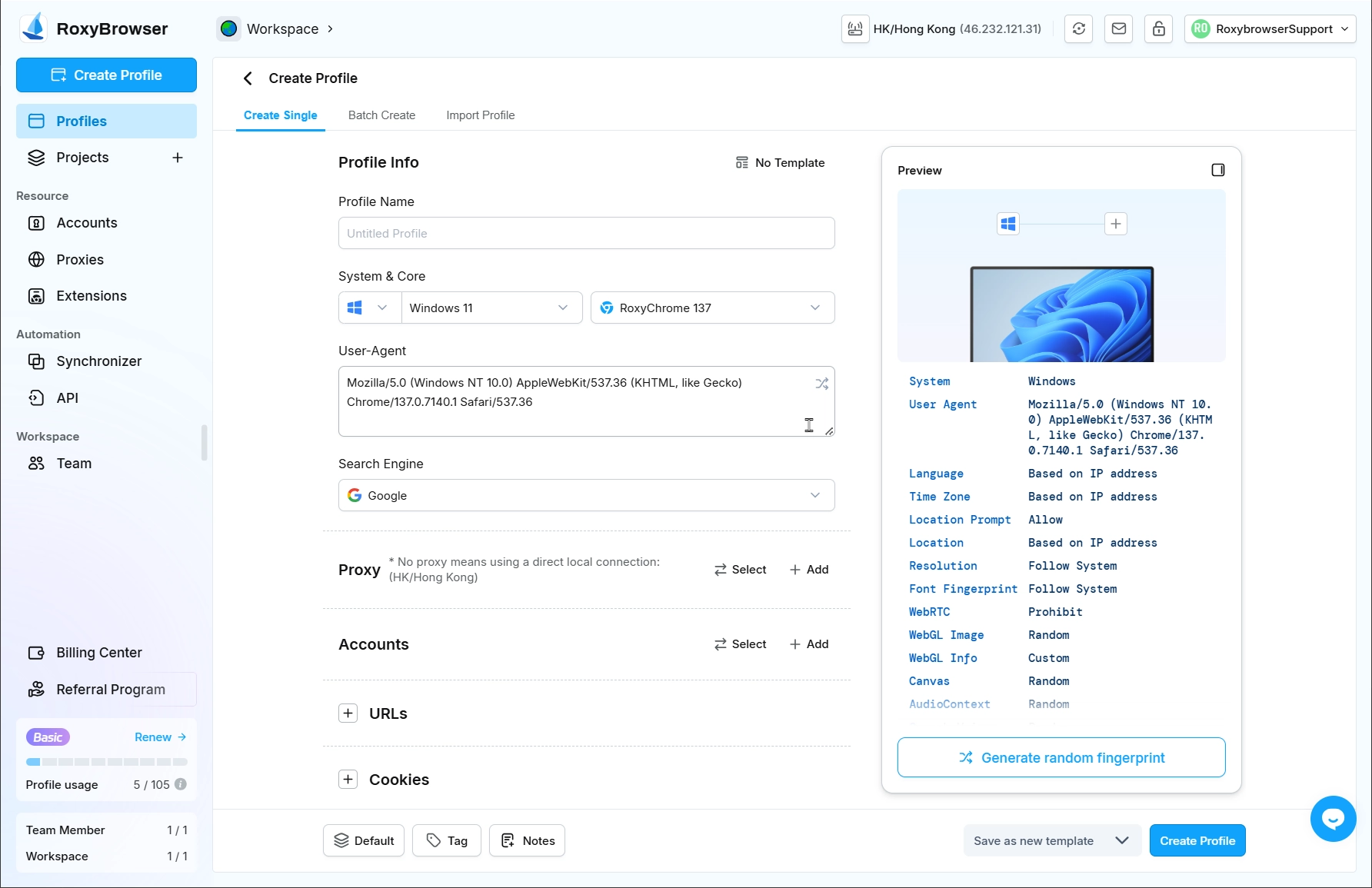This screenshot has width=1372, height=888.
Task: Click the randomize User-Agent shuffle icon
Action: (821, 383)
